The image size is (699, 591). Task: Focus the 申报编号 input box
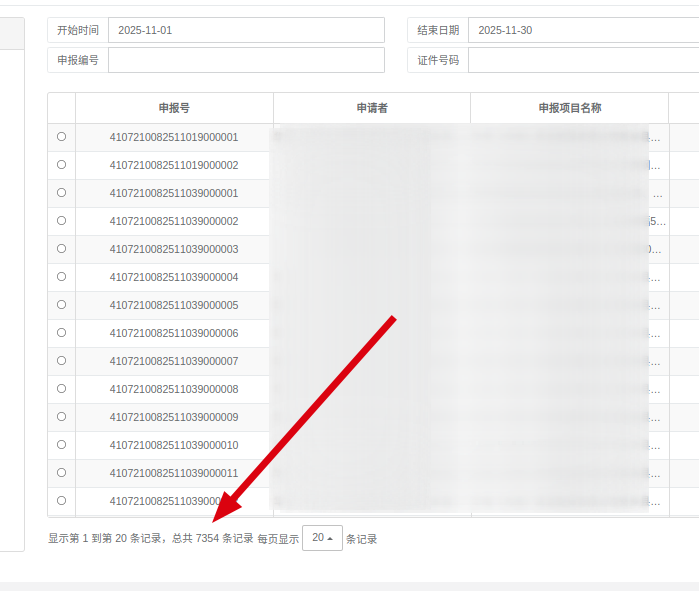pyautogui.click(x=245, y=60)
